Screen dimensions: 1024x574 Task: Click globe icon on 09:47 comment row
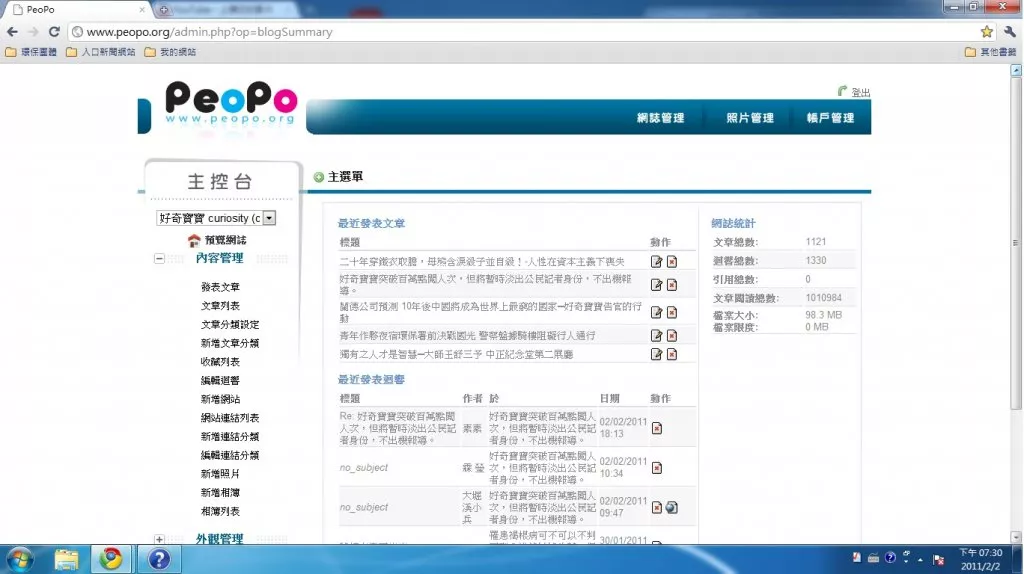[x=671, y=507]
